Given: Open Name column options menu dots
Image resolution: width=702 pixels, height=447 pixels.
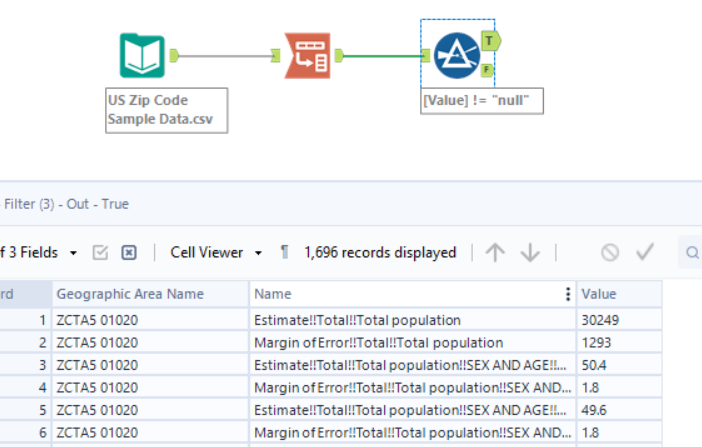Looking at the screenshot, I should coord(568,294).
